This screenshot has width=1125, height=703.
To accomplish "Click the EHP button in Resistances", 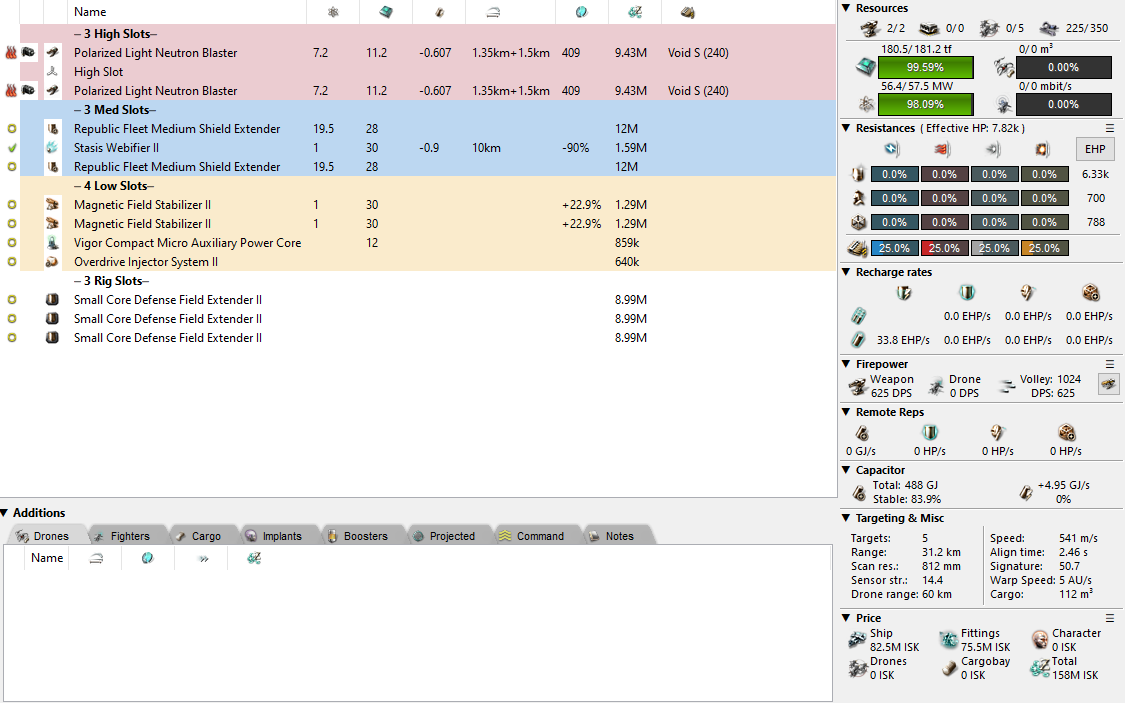I will click(x=1095, y=149).
